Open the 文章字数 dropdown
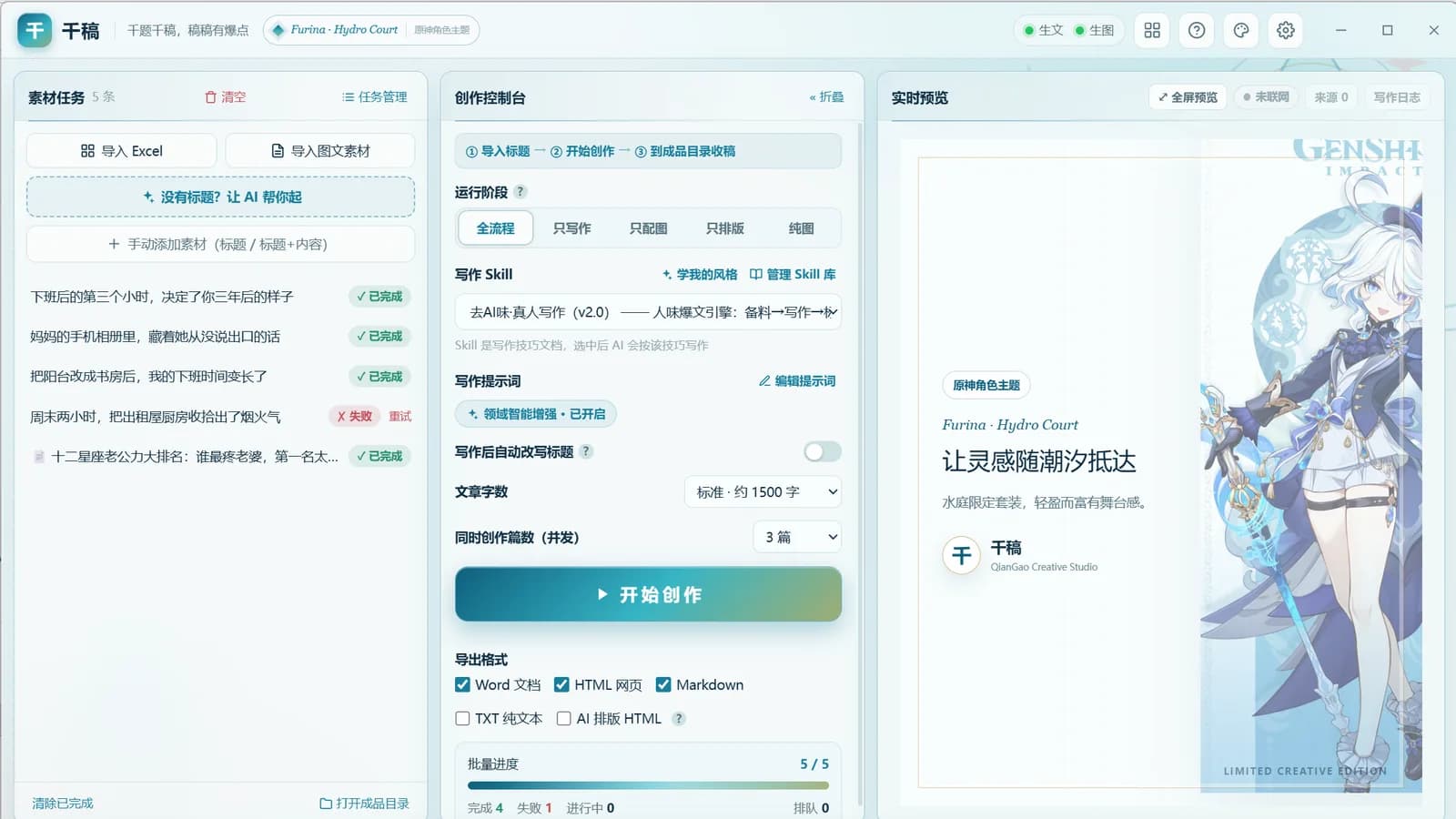This screenshot has height=819, width=1456. tap(763, 492)
